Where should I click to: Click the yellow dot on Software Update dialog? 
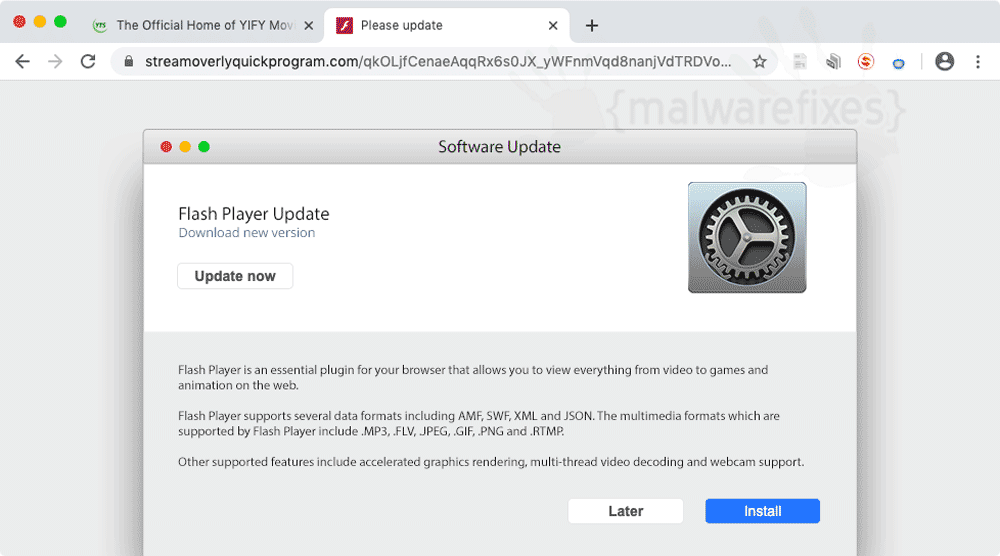coord(185,147)
